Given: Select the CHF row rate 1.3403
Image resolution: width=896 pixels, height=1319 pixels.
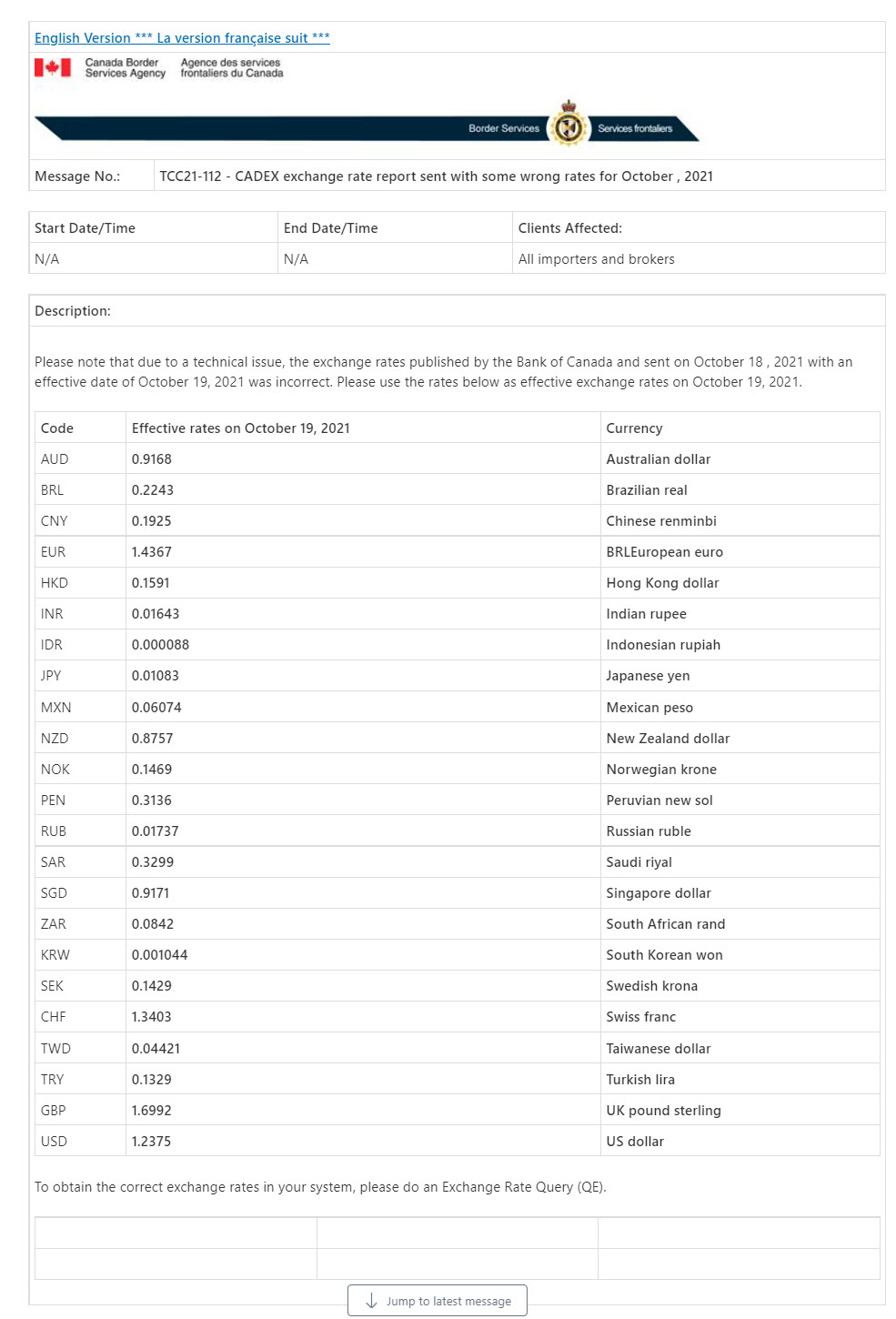Looking at the screenshot, I should [152, 1017].
